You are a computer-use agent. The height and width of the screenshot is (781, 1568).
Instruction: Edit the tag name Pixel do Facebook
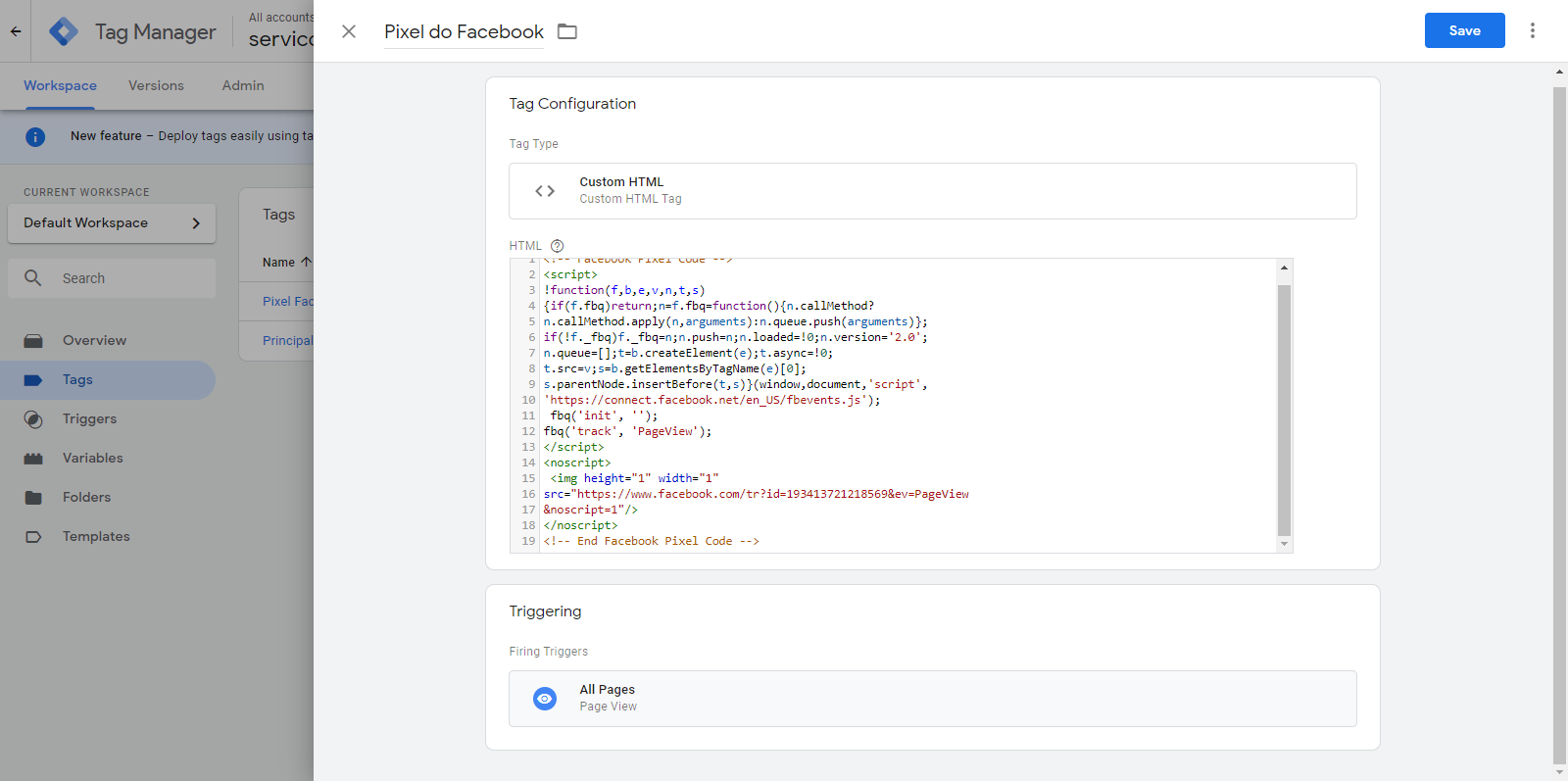pos(464,31)
